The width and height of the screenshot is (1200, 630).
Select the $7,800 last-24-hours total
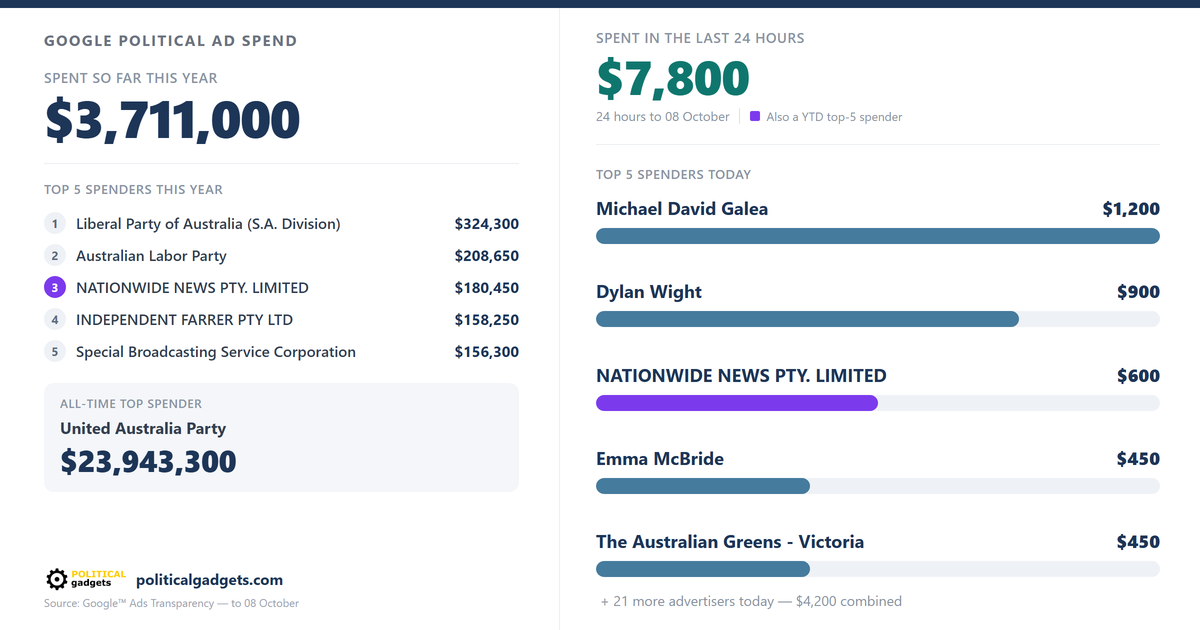[673, 79]
